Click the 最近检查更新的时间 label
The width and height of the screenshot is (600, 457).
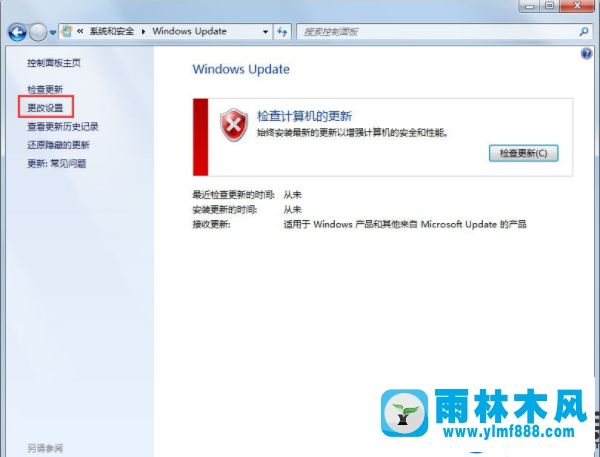click(233, 195)
